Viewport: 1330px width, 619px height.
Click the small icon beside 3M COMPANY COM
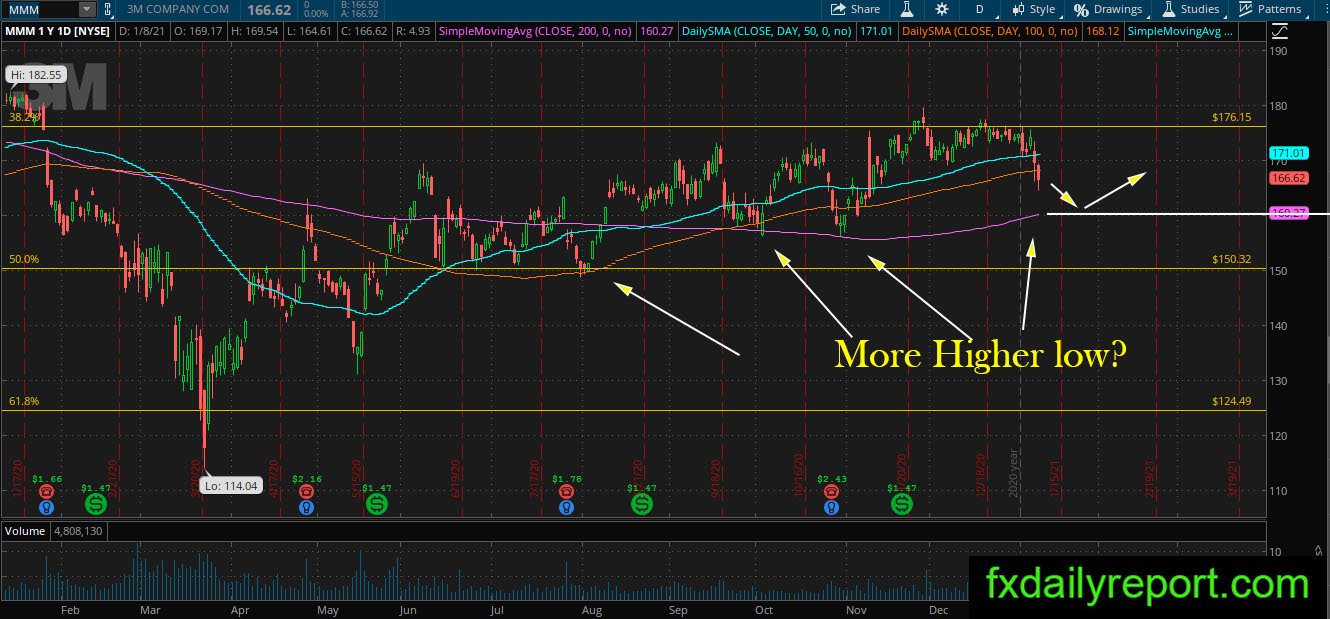pos(108,9)
